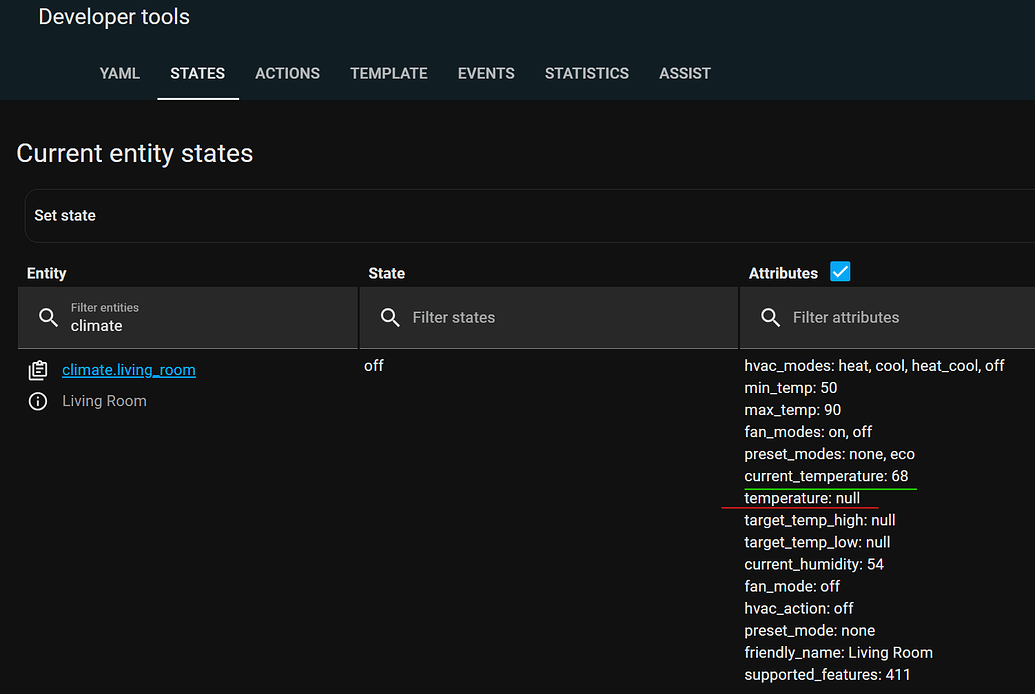1035x694 pixels.
Task: Switch to the TEMPLATE tab
Action: (x=388, y=73)
